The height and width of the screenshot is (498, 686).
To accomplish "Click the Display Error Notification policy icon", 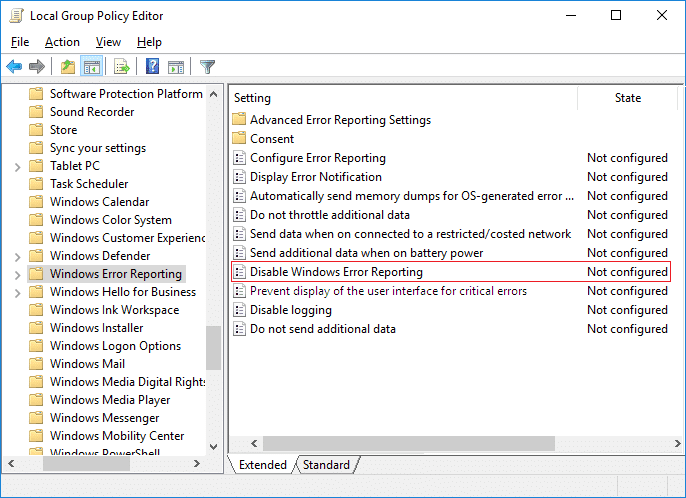I will (x=239, y=176).
